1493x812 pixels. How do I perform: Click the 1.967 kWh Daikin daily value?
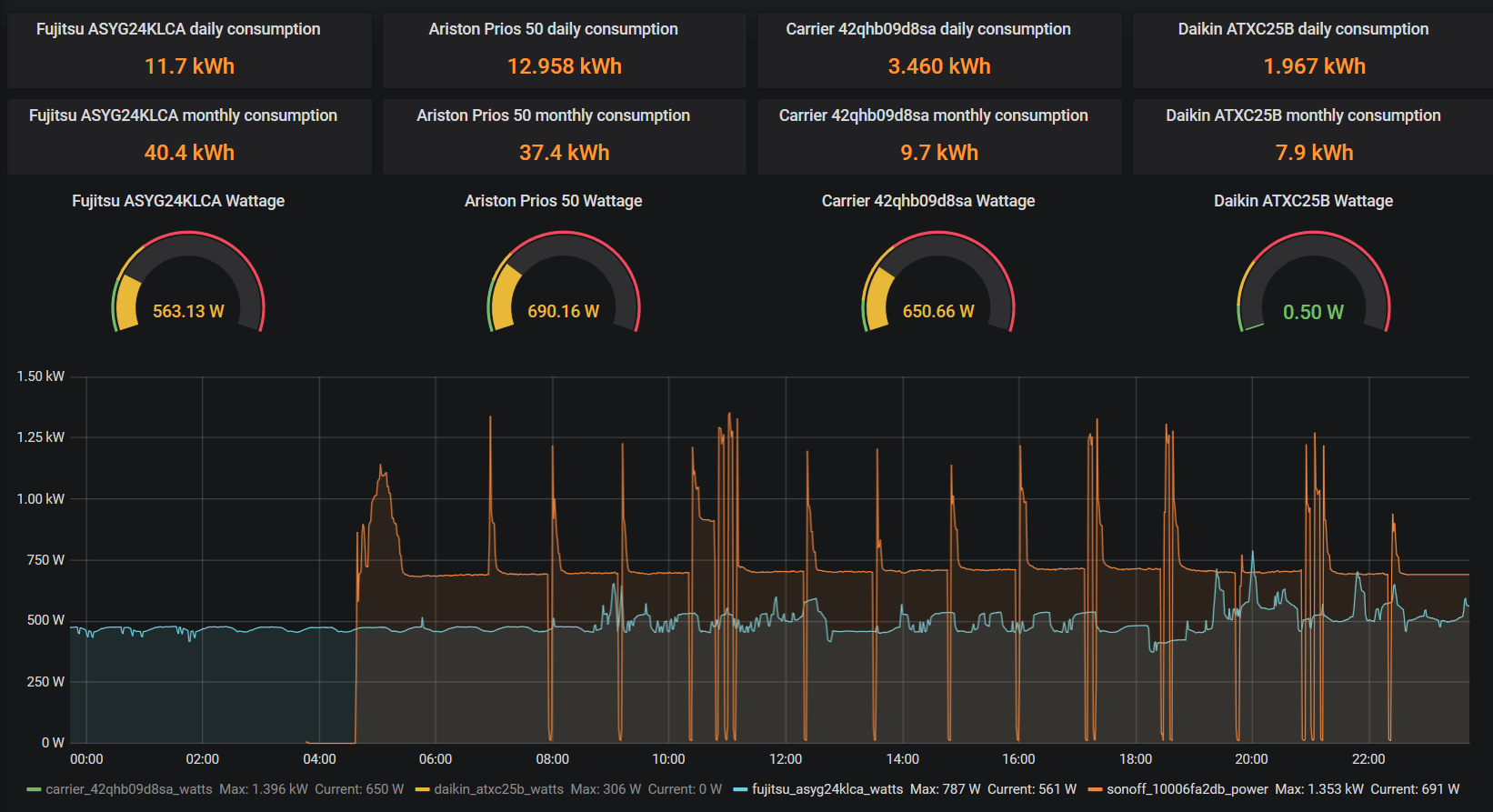pyautogui.click(x=1314, y=66)
